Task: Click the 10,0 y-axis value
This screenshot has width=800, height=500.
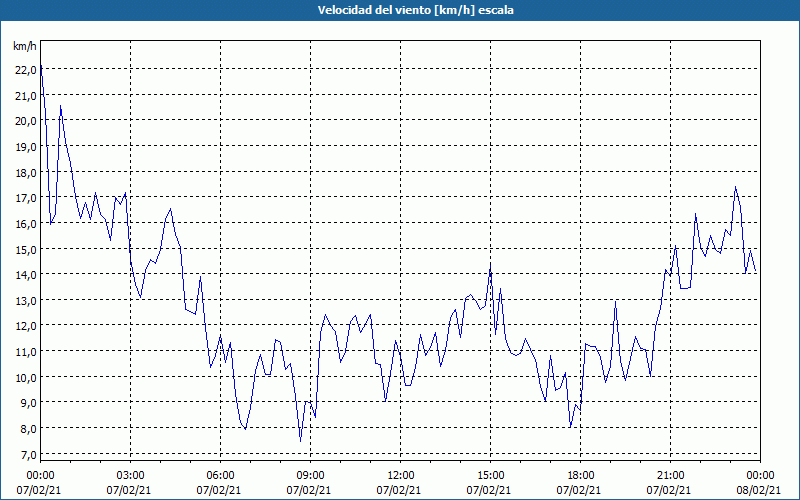Action: (26, 378)
